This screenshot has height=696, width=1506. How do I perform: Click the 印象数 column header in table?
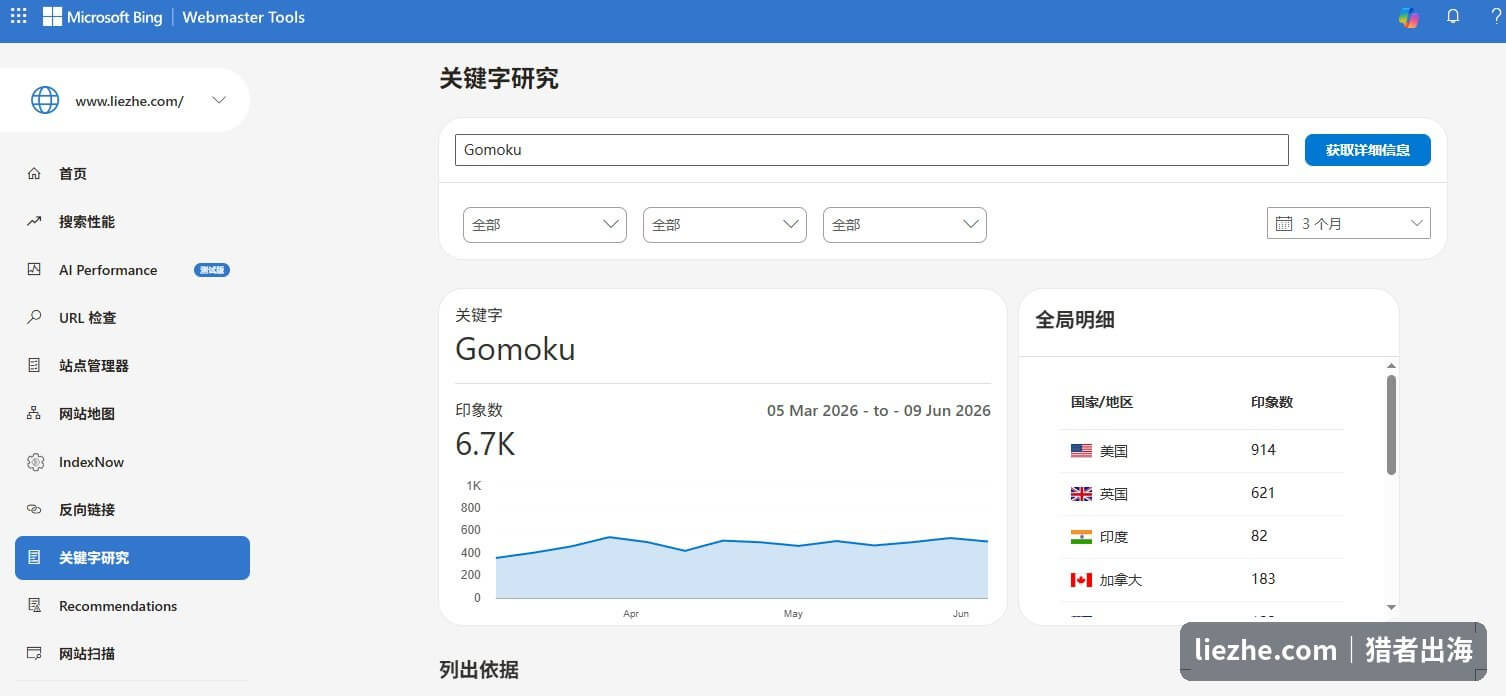pyautogui.click(x=1272, y=402)
